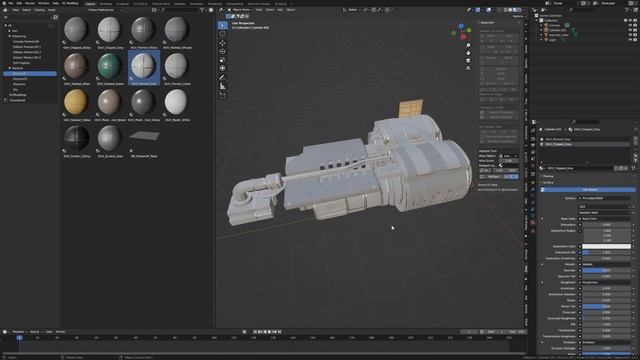Click the viewport zoom magnifier icon
This screenshot has width=640, height=360.
[468, 45]
